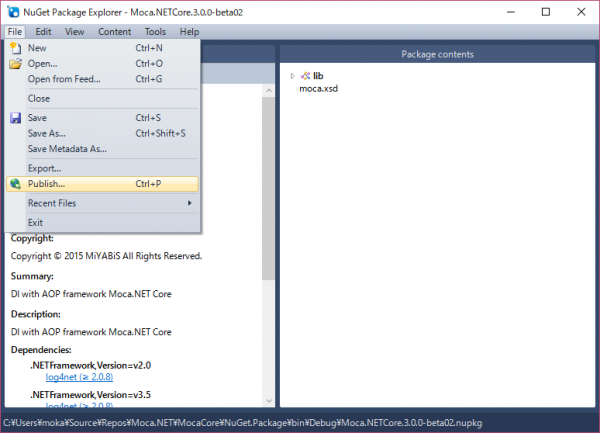Image resolution: width=600 pixels, height=433 pixels.
Task: Open Recent Files menu entry
Action: [x=102, y=203]
